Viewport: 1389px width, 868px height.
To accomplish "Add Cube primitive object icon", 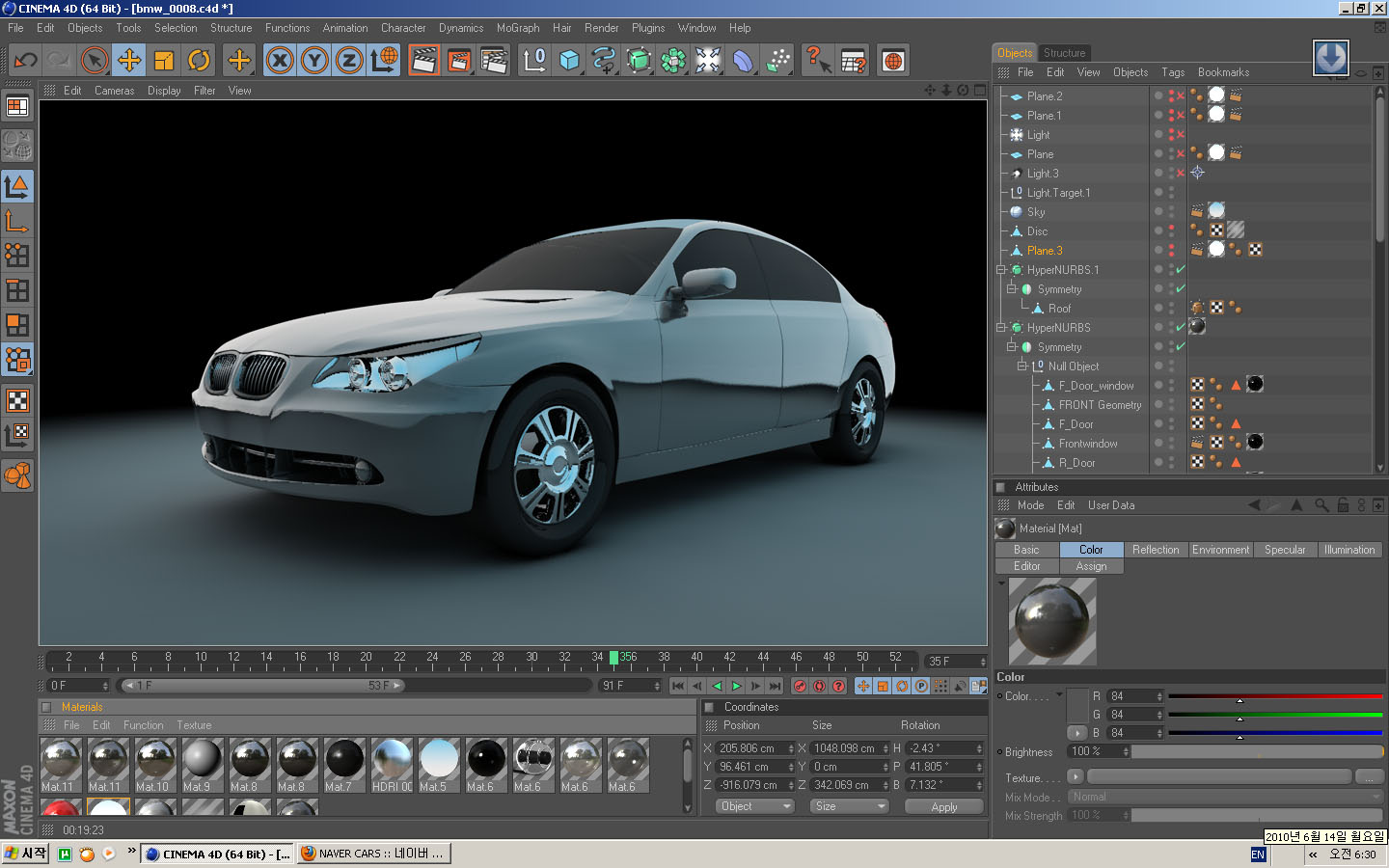I will (x=569, y=61).
